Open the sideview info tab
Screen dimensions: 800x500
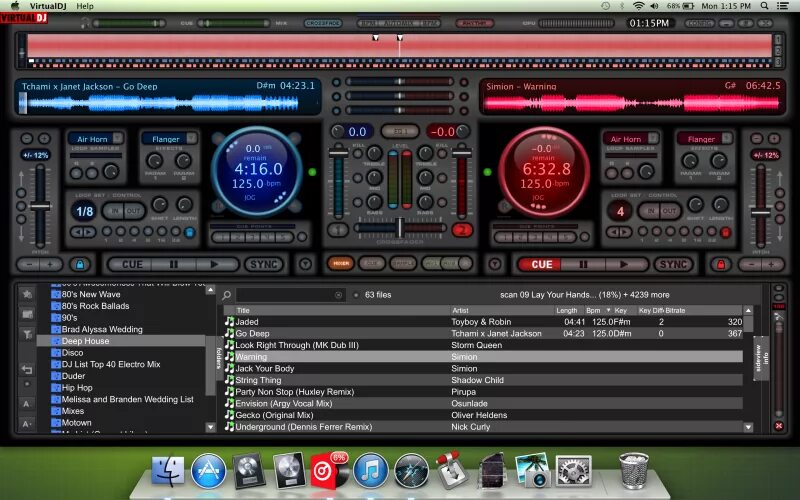pos(761,358)
